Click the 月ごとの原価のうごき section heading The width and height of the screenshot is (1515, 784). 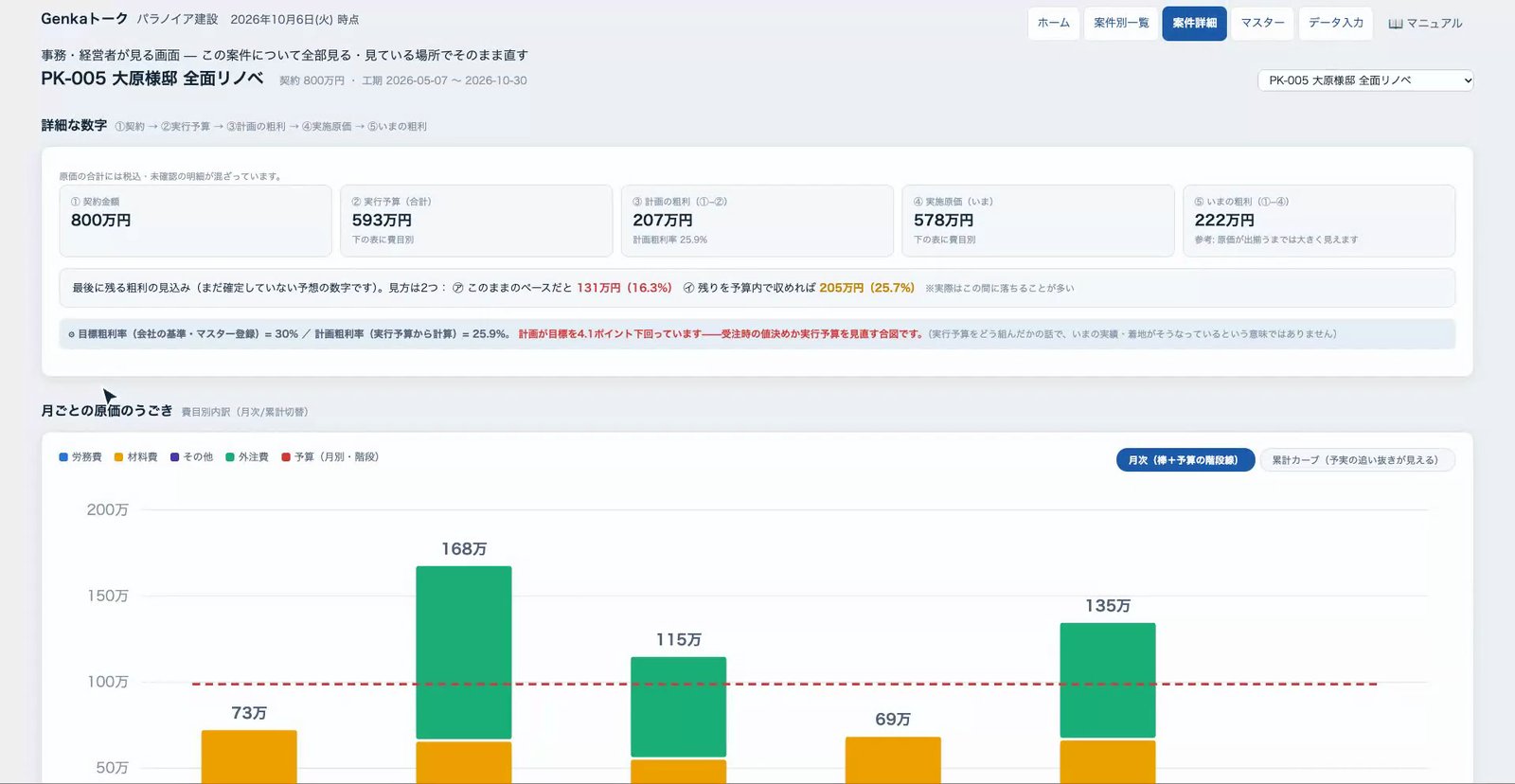pos(107,411)
